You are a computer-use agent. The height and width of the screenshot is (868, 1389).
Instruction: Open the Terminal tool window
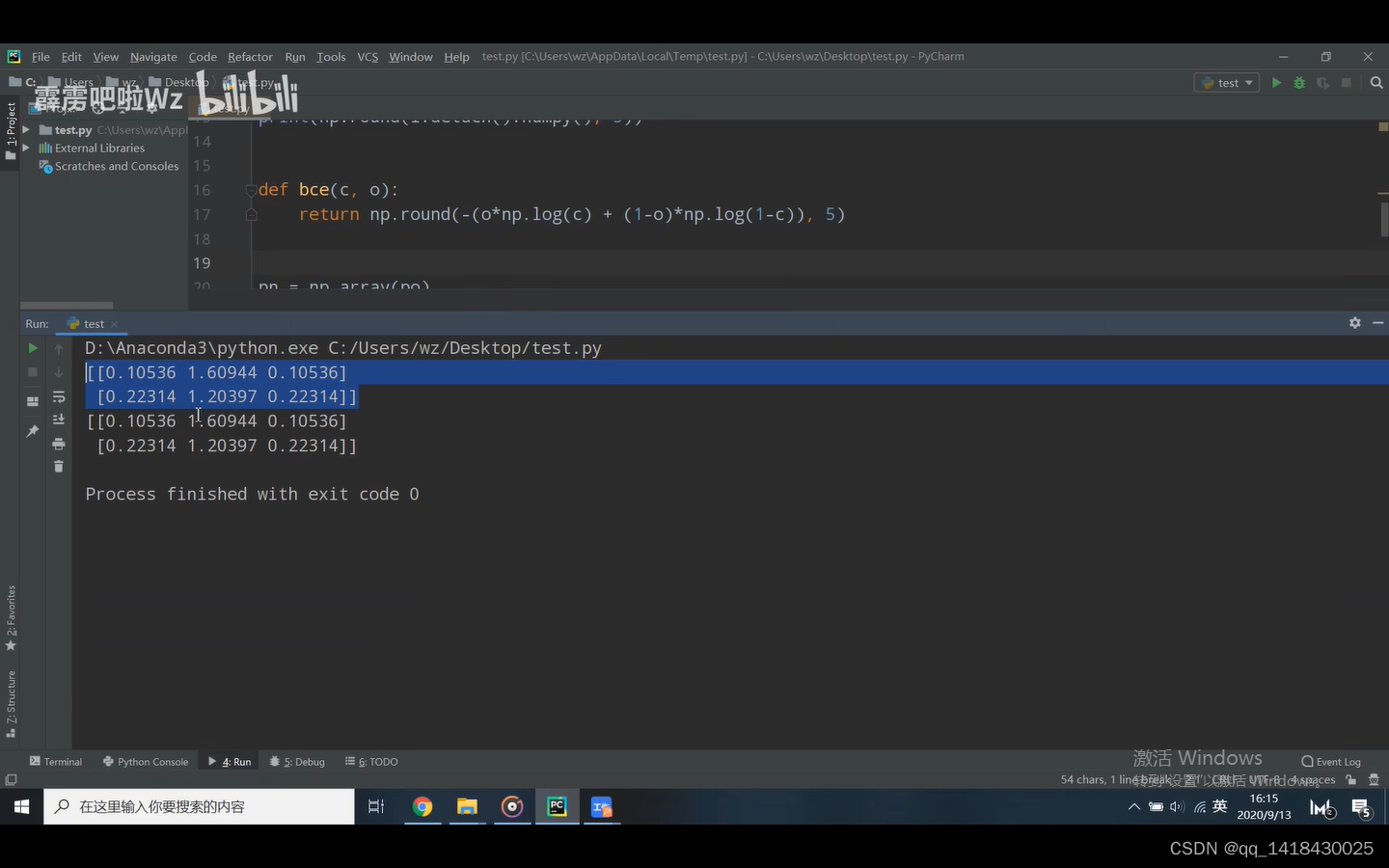(x=56, y=762)
